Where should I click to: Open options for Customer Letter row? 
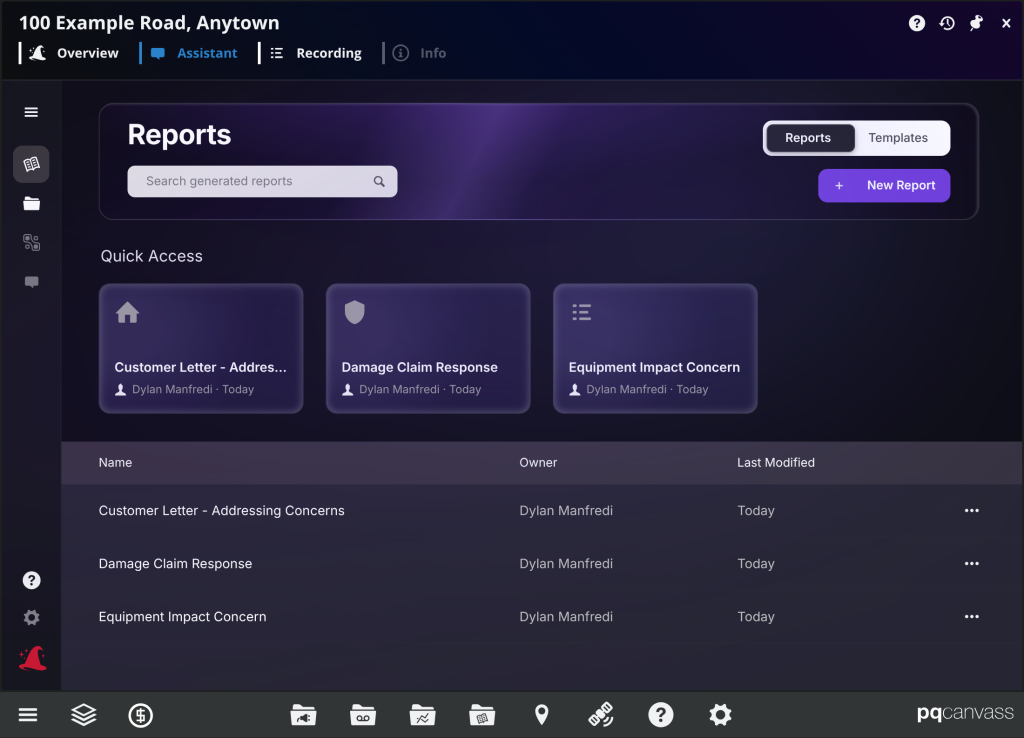(x=972, y=511)
